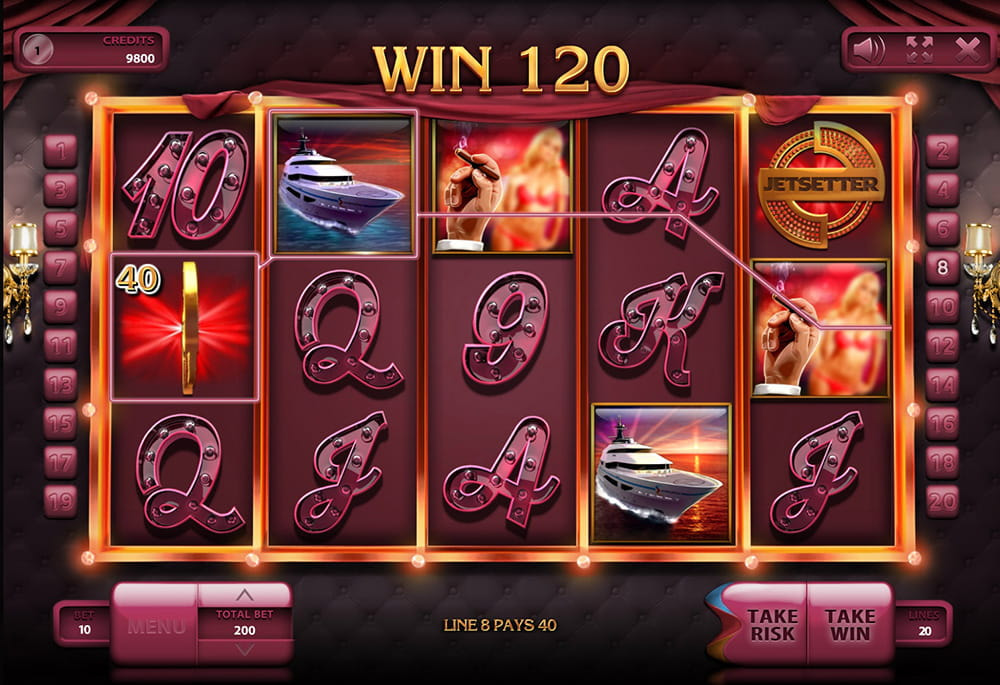This screenshot has height=685, width=1000.
Task: Click the yacht symbol on reel two
Action: (344, 184)
